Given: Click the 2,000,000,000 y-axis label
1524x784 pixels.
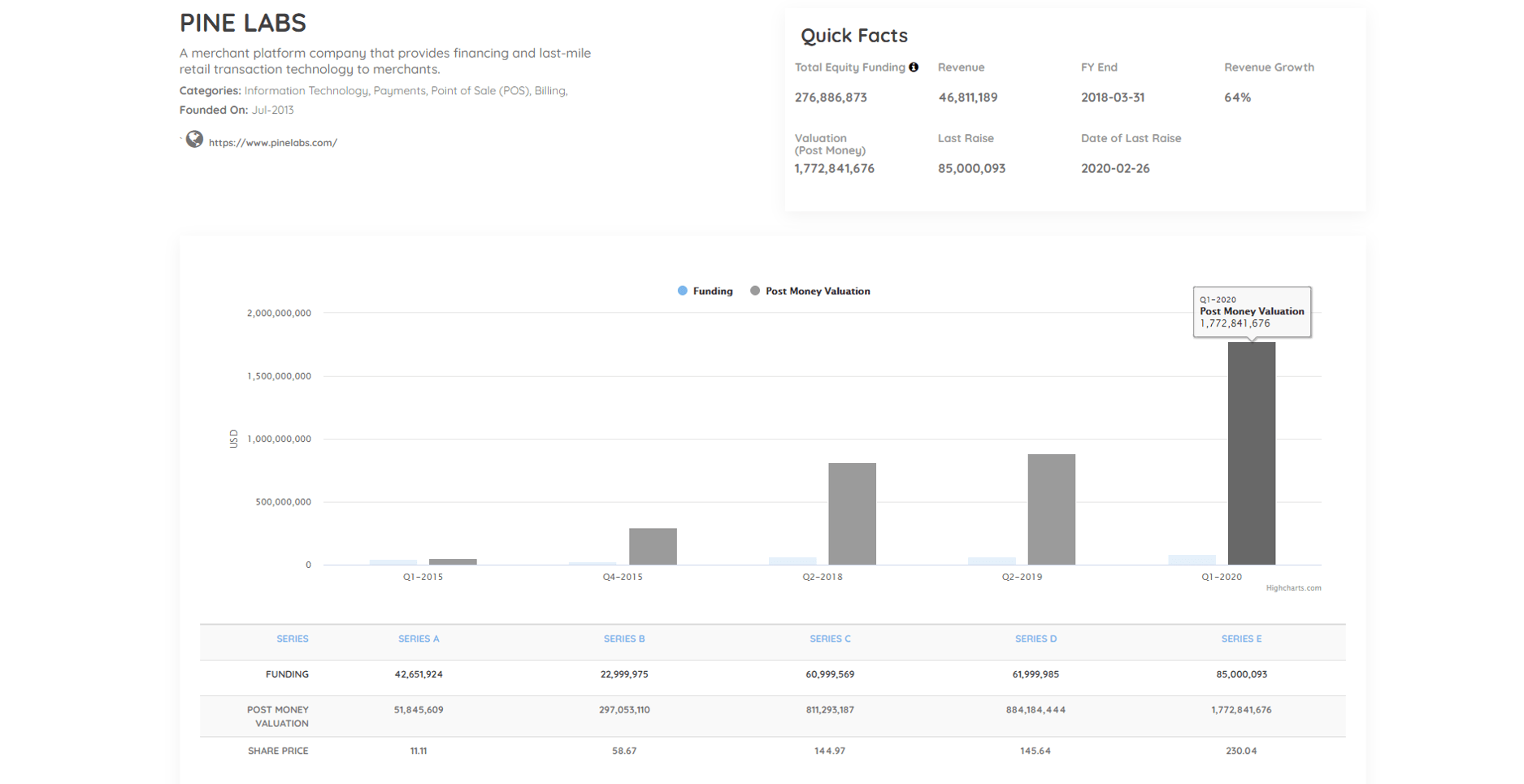Looking at the screenshot, I should click(x=279, y=314).
